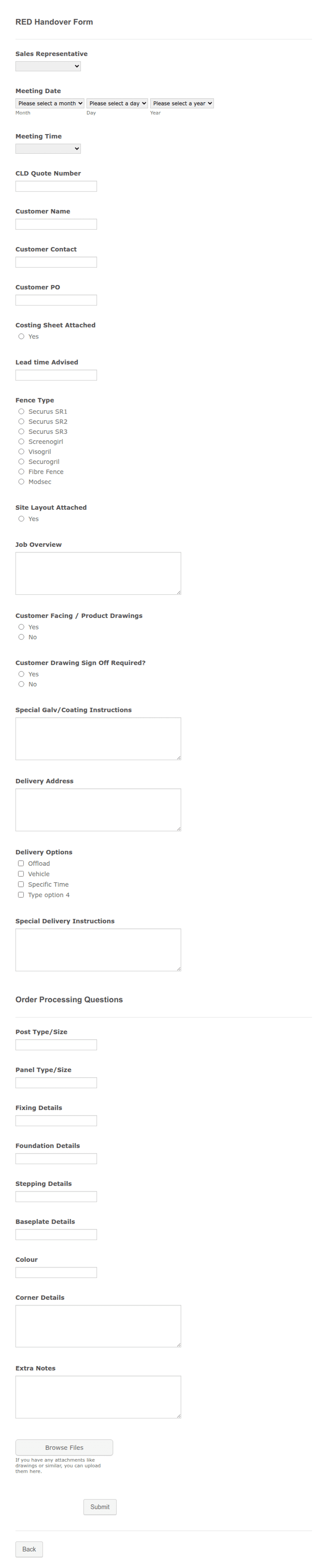Choose the Securus SR2 fence type

click(21, 422)
